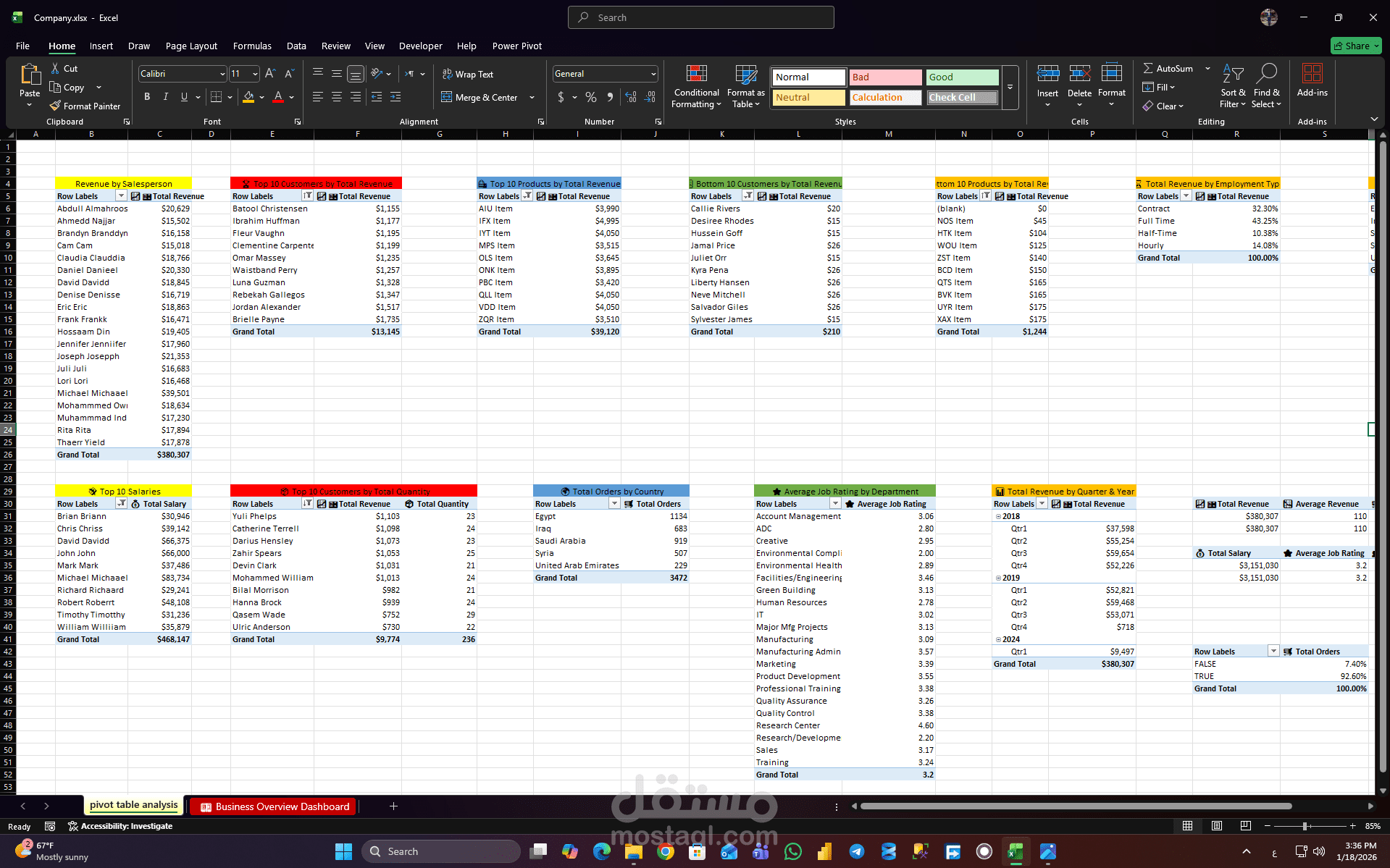Open Format as Table gallery
The image size is (1390, 868).
[745, 86]
